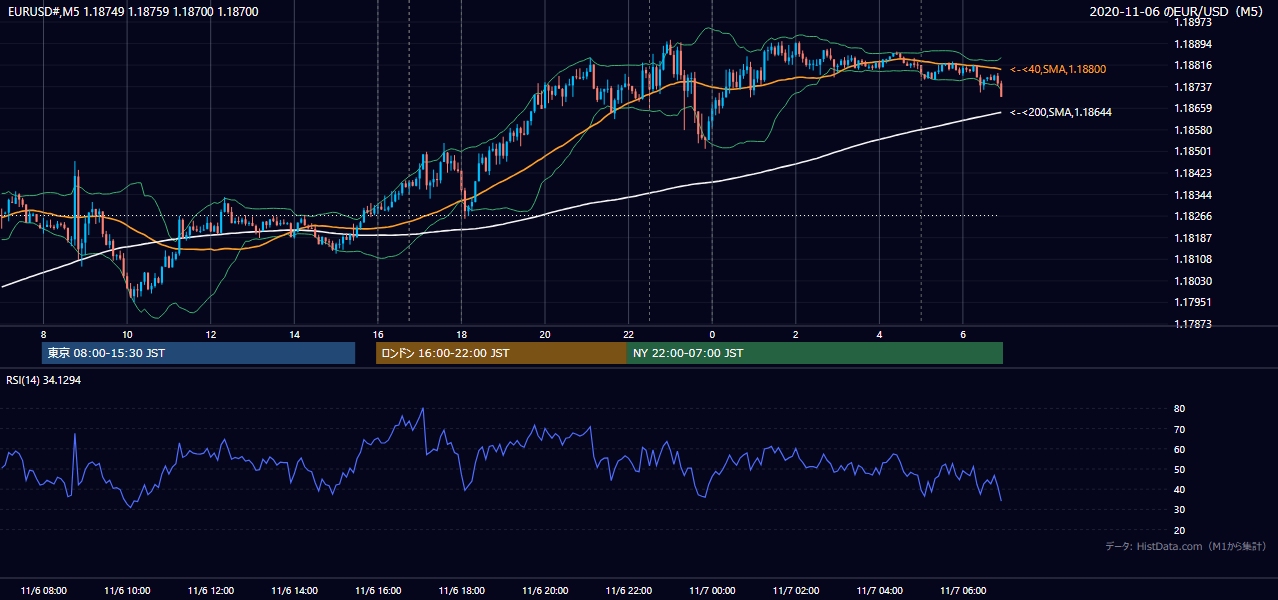Click the bottom timestamp 11/7 06:00
The width and height of the screenshot is (1278, 600).
(963, 591)
